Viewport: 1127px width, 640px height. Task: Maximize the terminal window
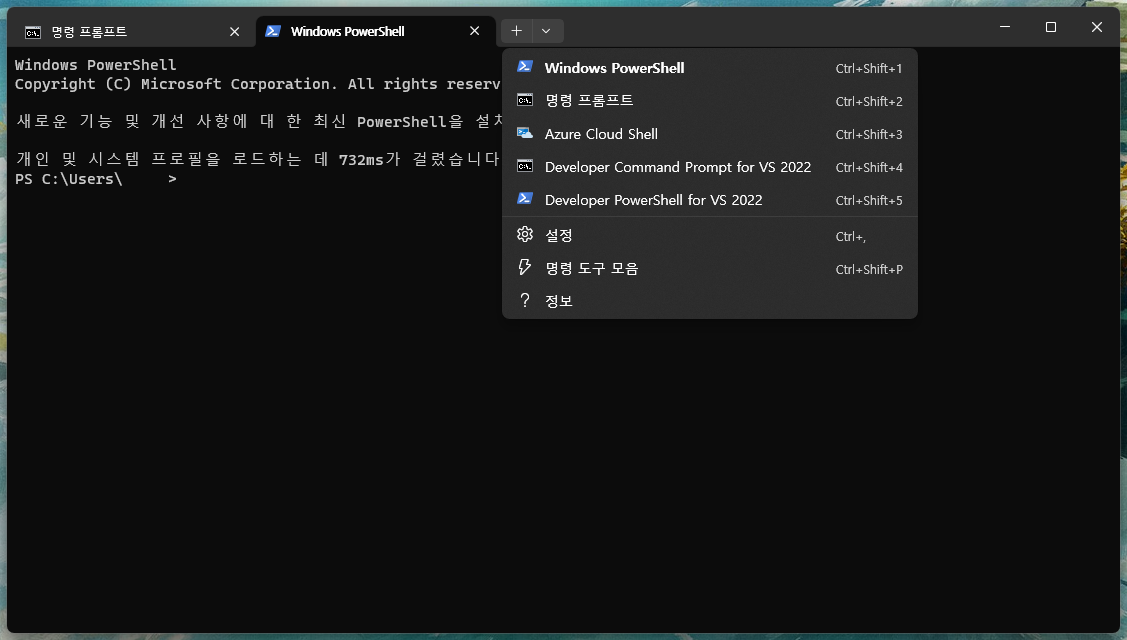pos(1051,27)
